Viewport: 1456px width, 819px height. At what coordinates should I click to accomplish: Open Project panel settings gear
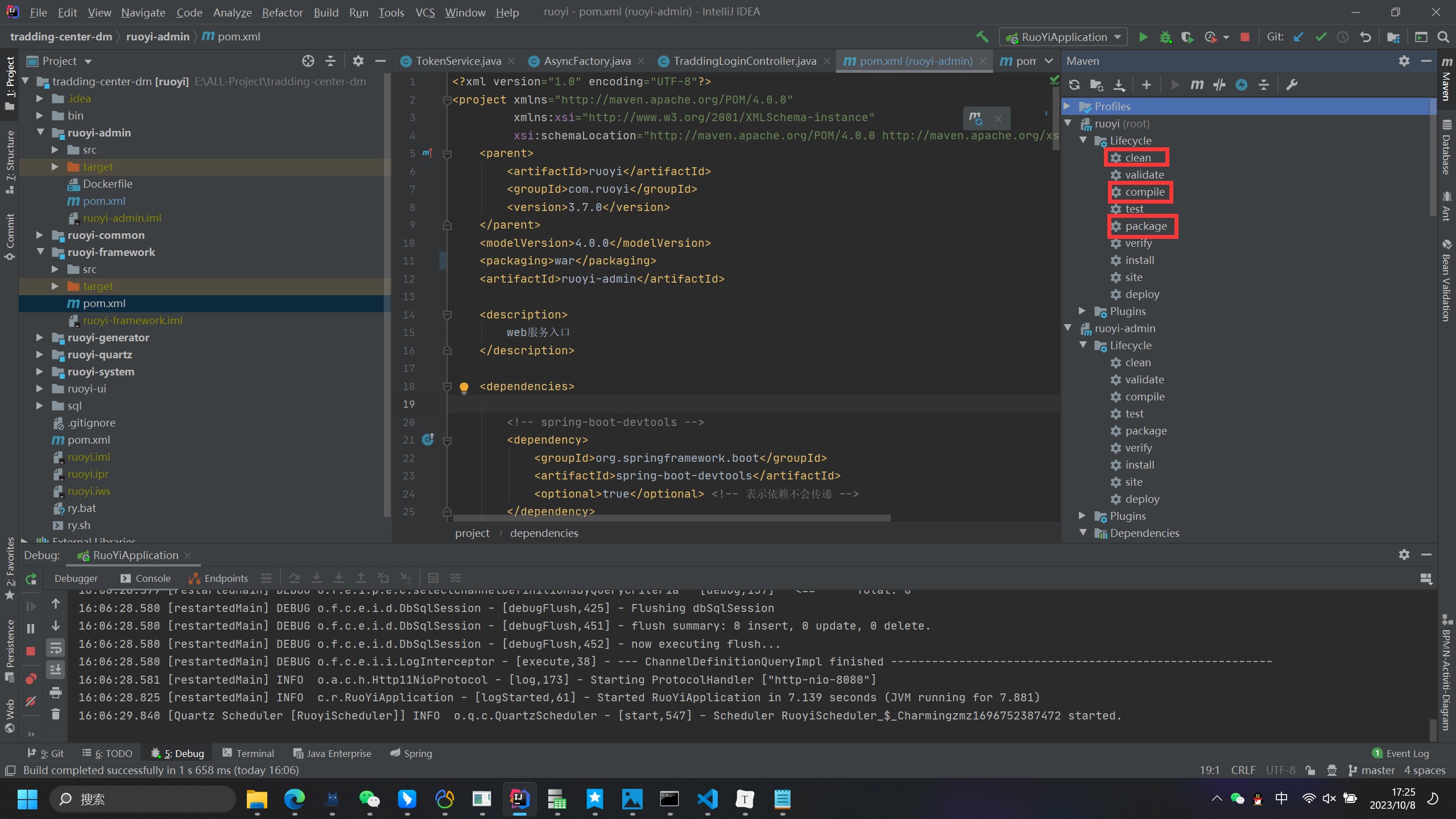(x=358, y=61)
